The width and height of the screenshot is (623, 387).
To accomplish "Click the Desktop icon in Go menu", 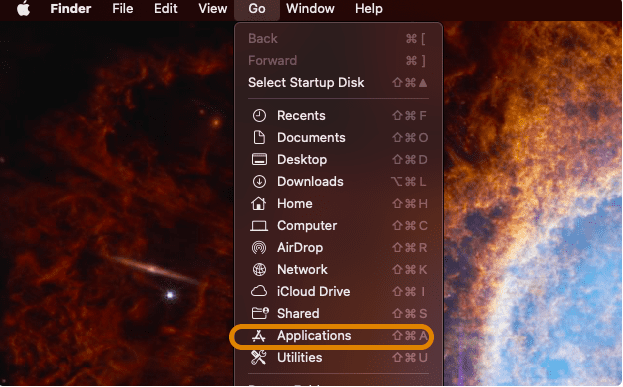I will point(259,159).
